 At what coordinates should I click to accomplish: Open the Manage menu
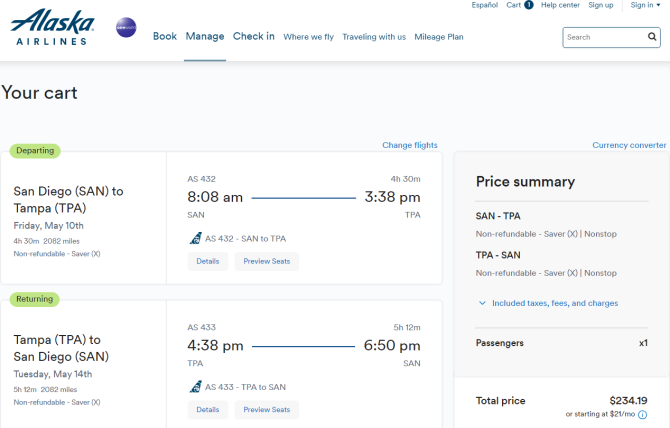pos(205,36)
